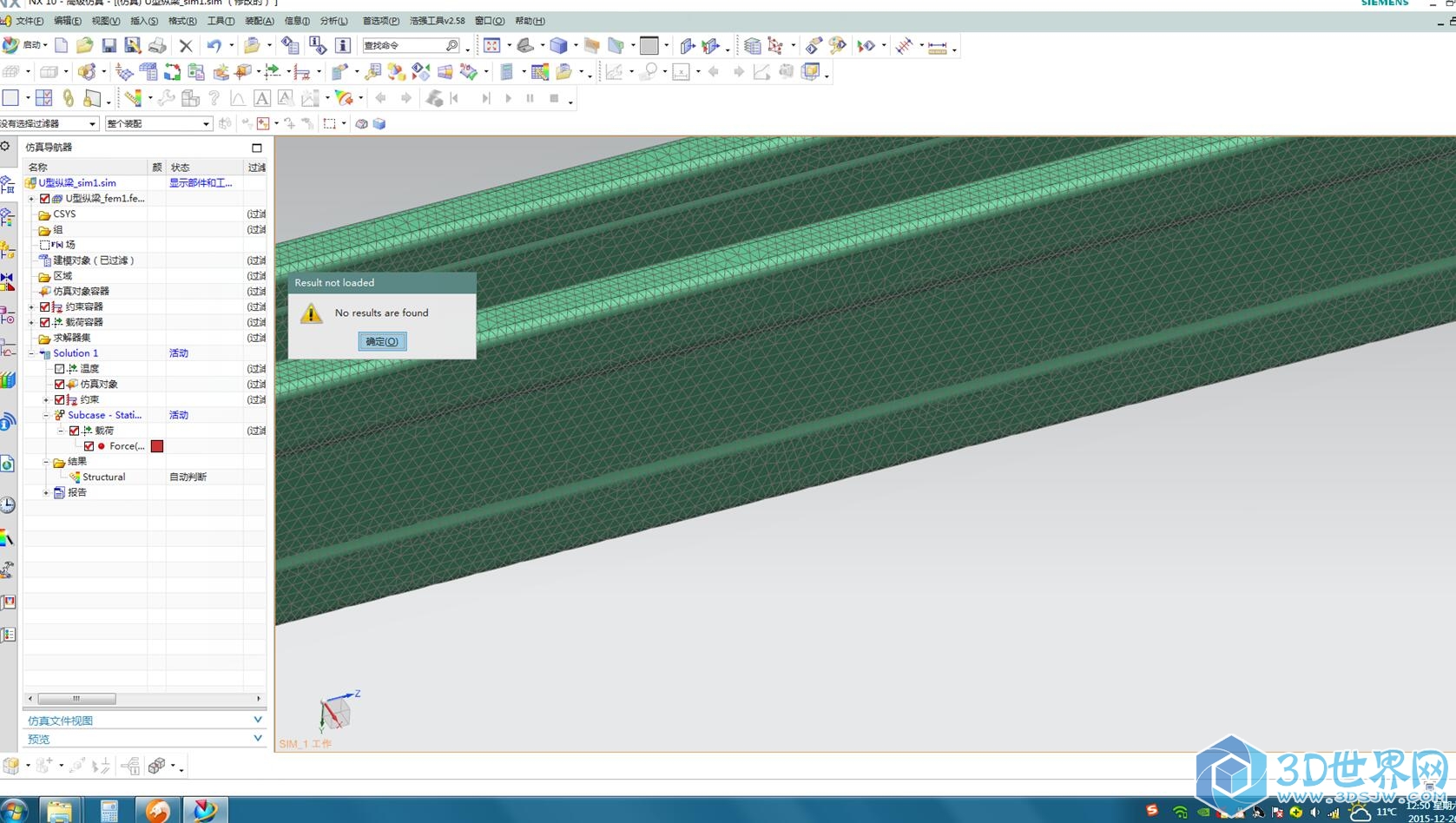This screenshot has height=823, width=1456.
Task: Click the 启动 start button
Action: point(23,45)
